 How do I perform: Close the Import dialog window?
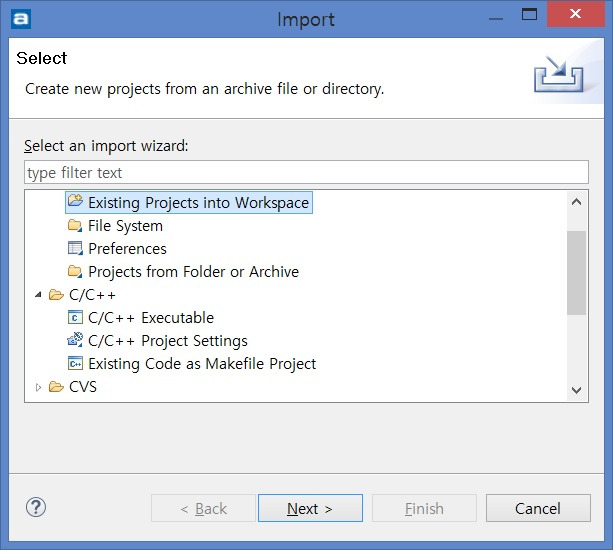coord(575,14)
